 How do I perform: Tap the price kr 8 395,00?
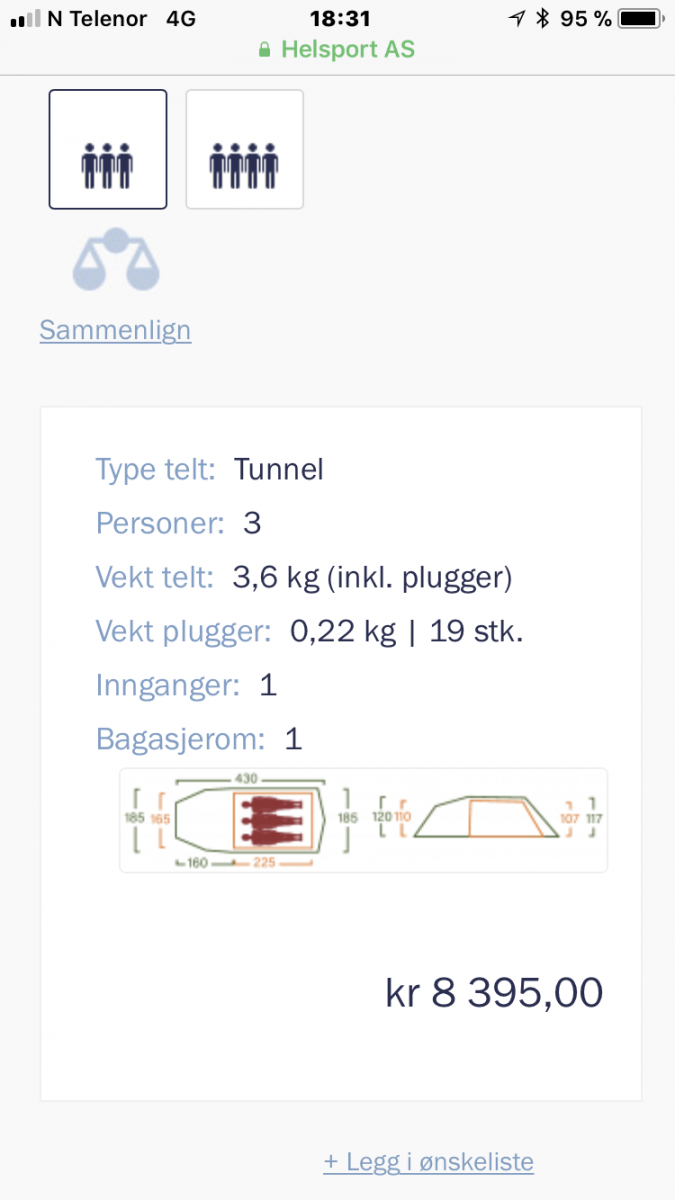pos(494,993)
